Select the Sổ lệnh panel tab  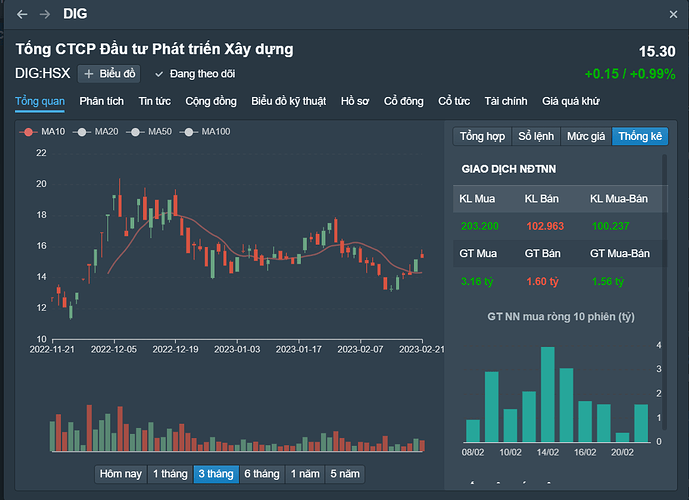tap(536, 137)
